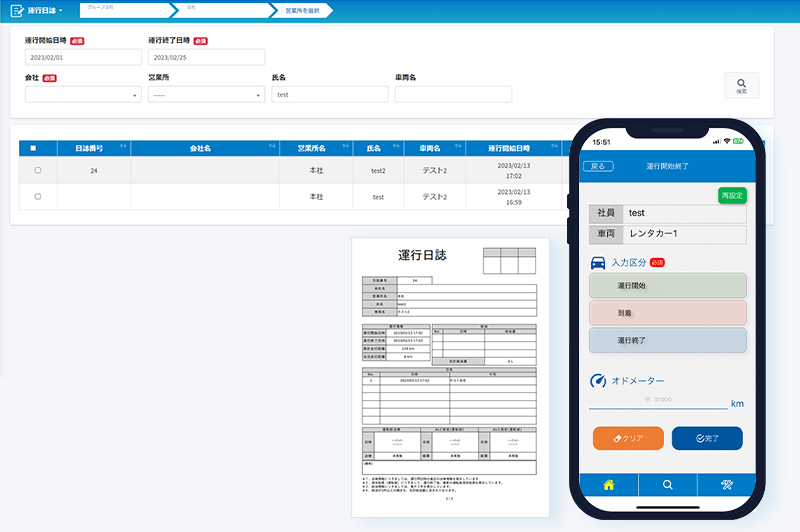
Task: Expand the 営業所 dropdown
Action: click(x=206, y=95)
